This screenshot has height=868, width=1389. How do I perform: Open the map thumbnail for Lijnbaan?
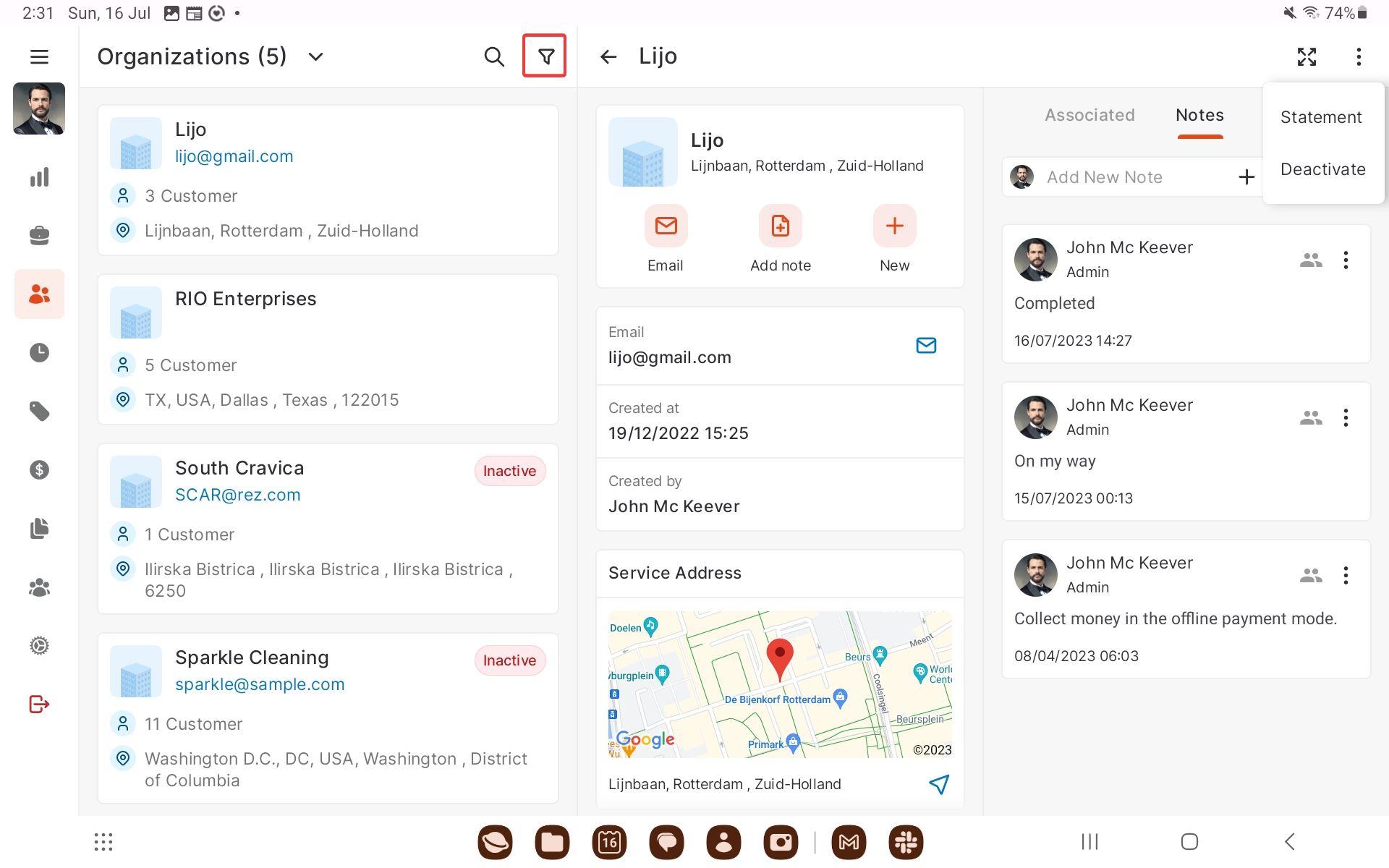[x=780, y=684]
